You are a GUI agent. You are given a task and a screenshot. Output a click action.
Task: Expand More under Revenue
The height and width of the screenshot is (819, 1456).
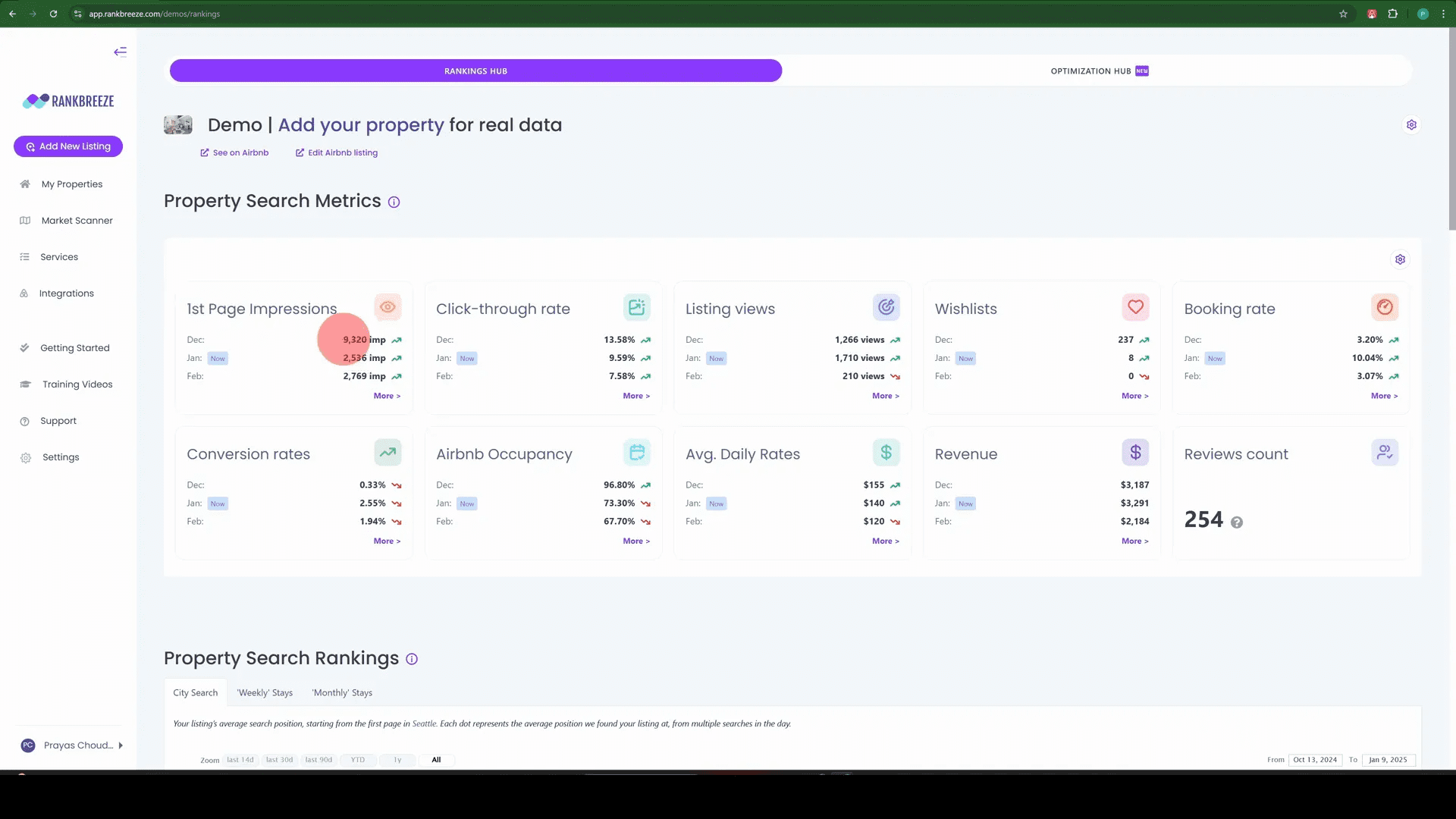[x=1134, y=541]
